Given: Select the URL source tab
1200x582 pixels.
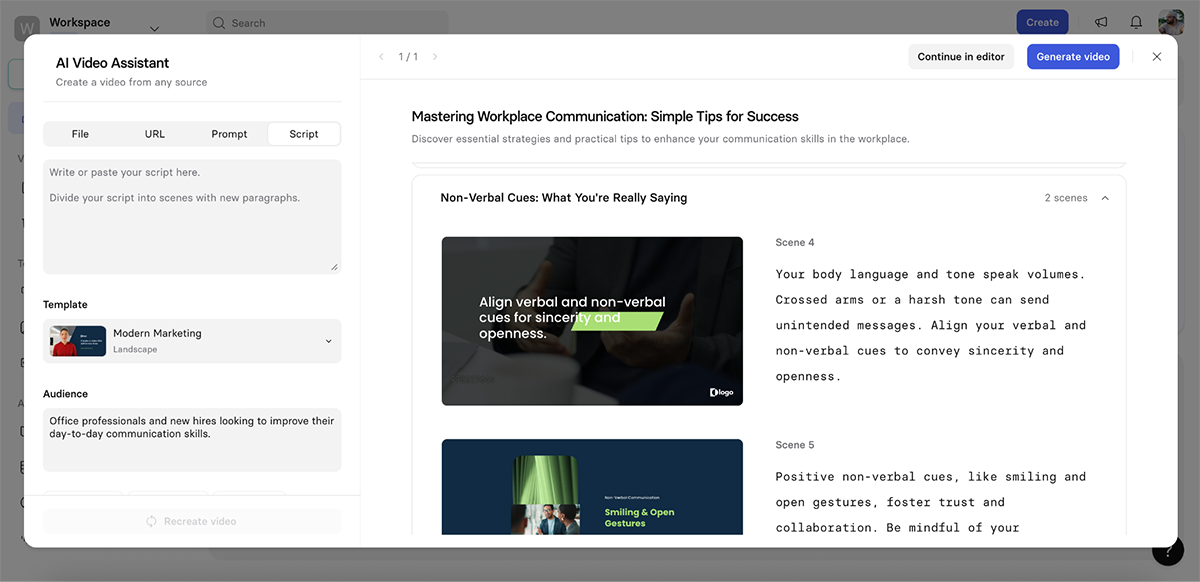Looking at the screenshot, I should coord(155,132).
